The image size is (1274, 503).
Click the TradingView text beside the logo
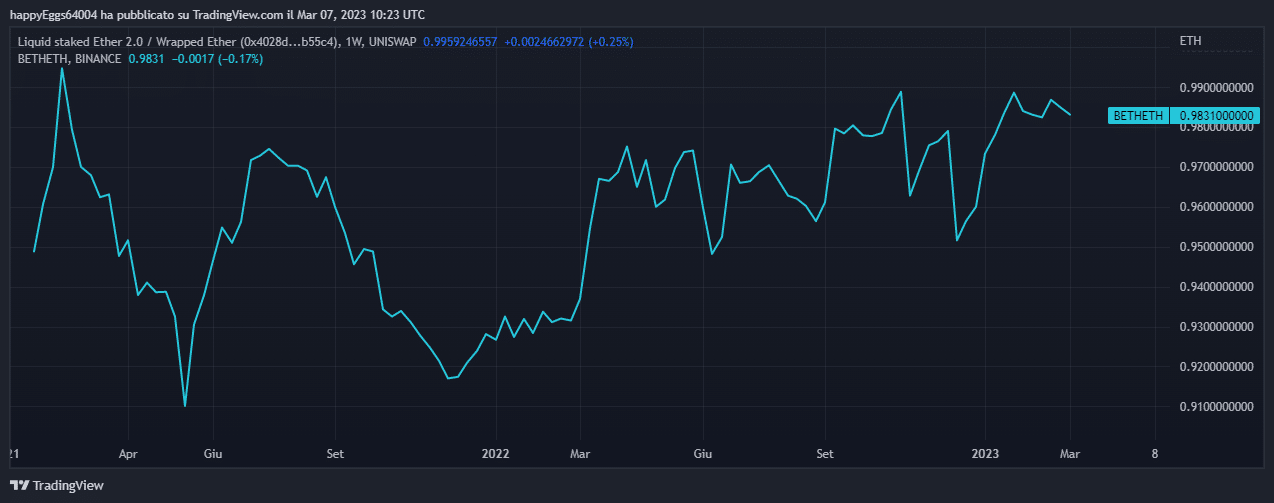68,485
